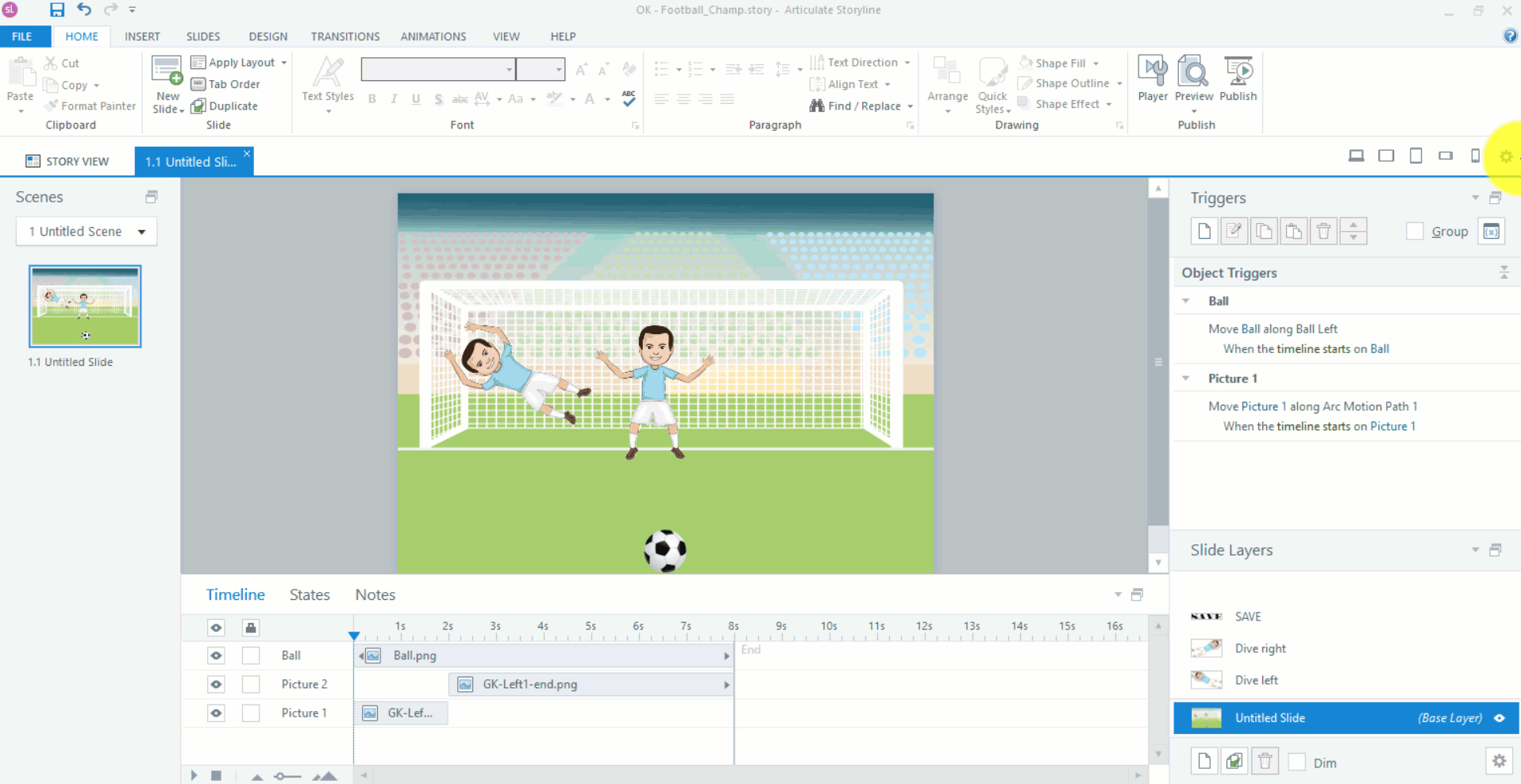
Task: Check the Dim checkbox in Slide Layers
Action: pyautogui.click(x=1298, y=761)
